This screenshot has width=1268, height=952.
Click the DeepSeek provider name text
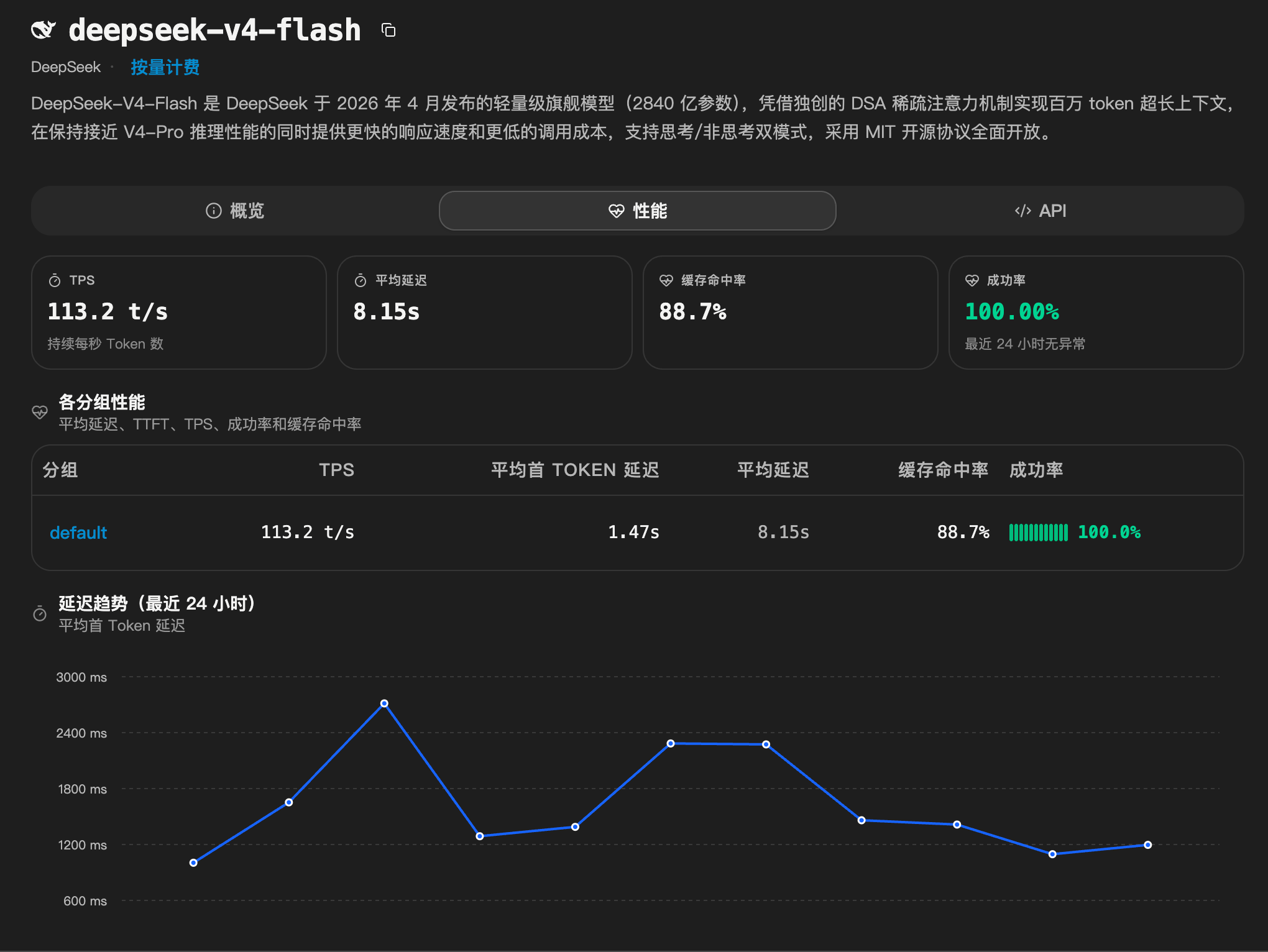coord(66,67)
